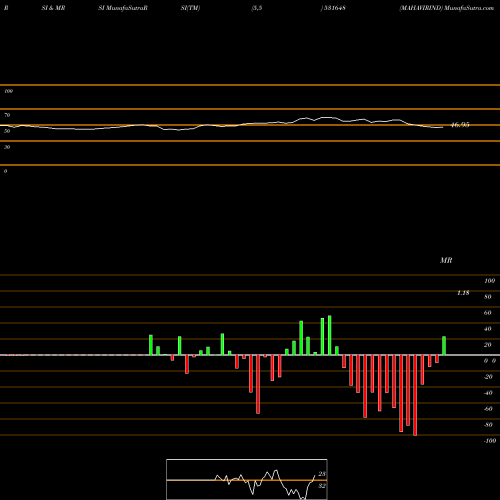Click the 40 label on histogram axis
Image resolution: width=500 pixels, height=500 pixels.
pos(488,329)
